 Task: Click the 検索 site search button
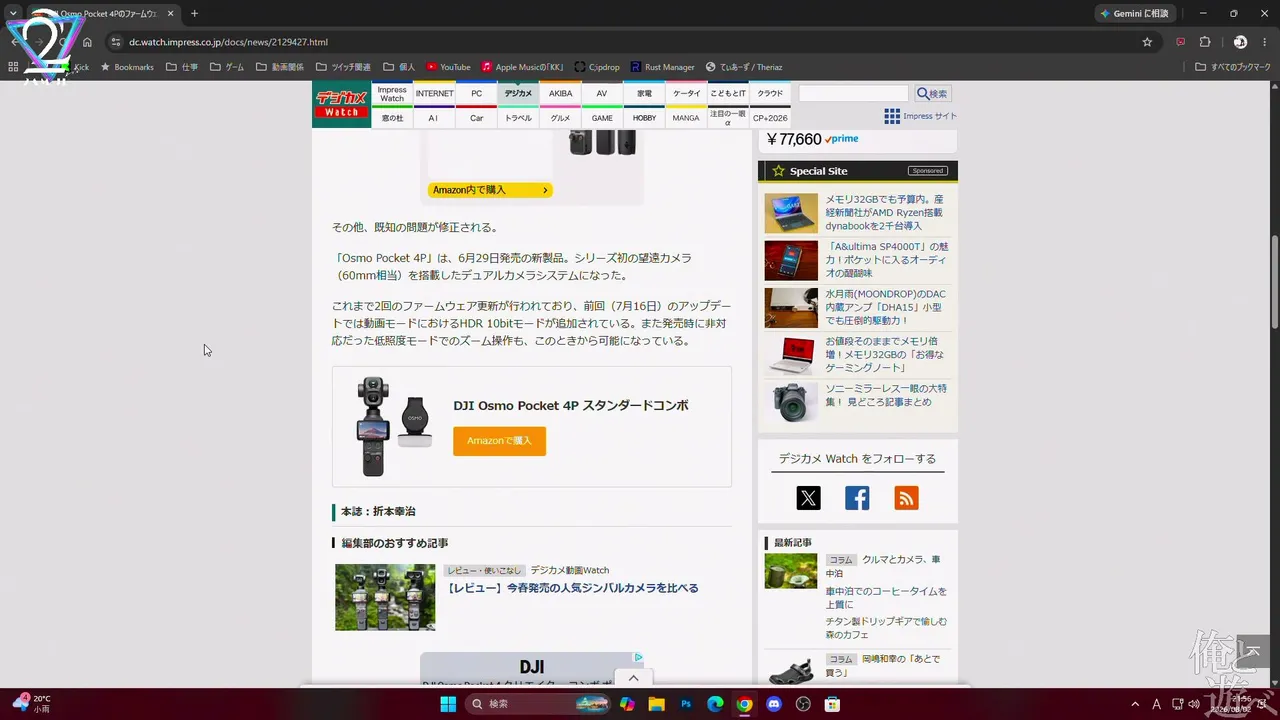[932, 93]
